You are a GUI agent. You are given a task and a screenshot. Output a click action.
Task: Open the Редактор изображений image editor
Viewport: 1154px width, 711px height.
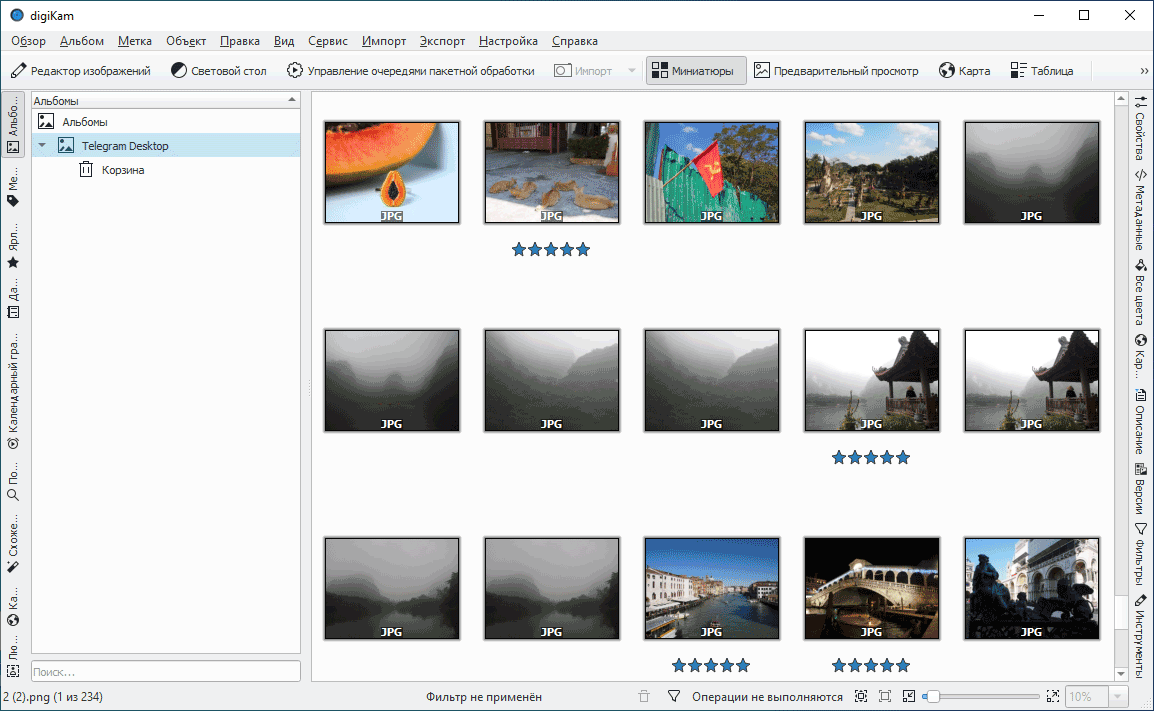coord(81,71)
